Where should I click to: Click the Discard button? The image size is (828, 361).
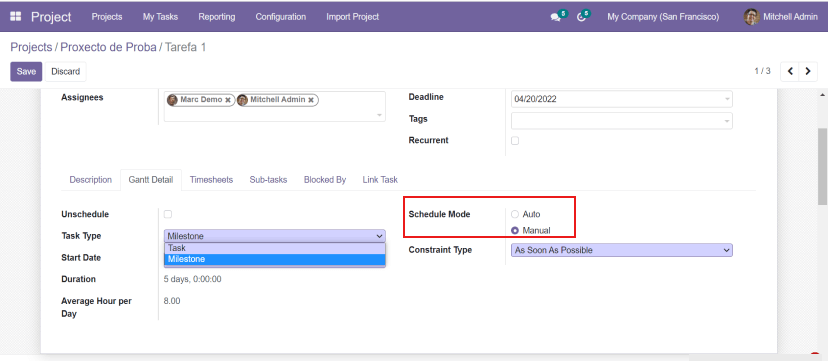65,71
